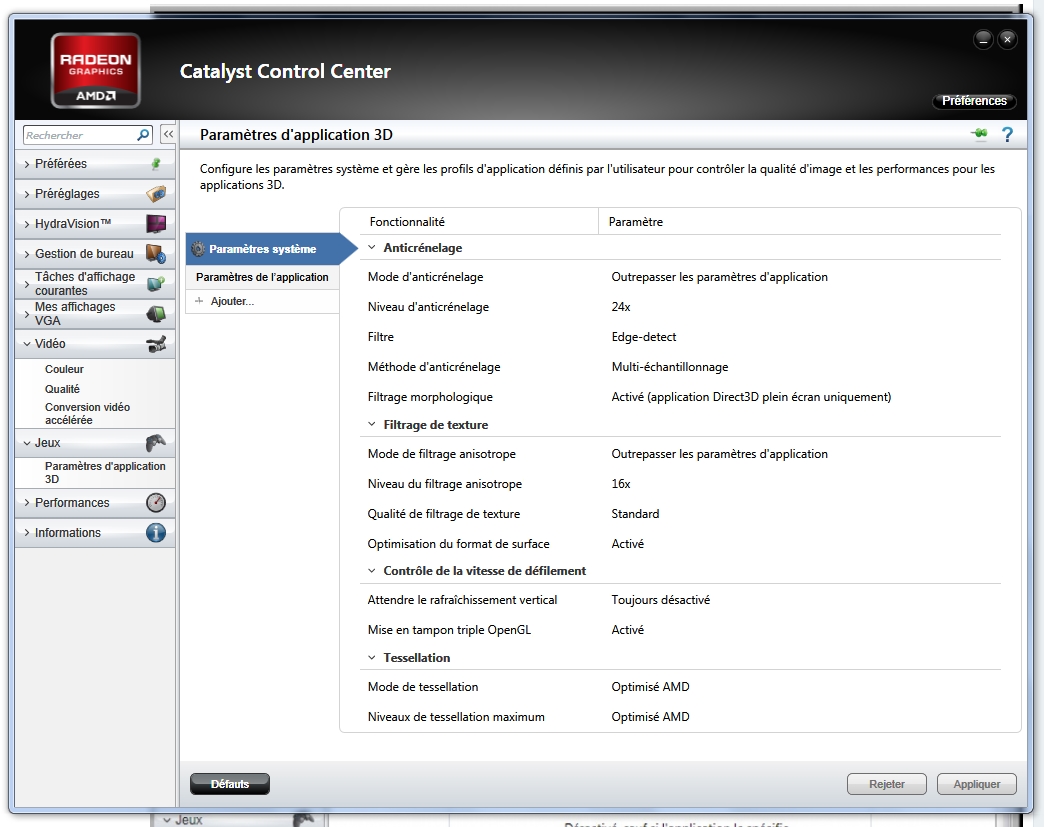Image resolution: width=1047 pixels, height=827 pixels.
Task: Open the Préférences menu
Action: [x=974, y=101]
